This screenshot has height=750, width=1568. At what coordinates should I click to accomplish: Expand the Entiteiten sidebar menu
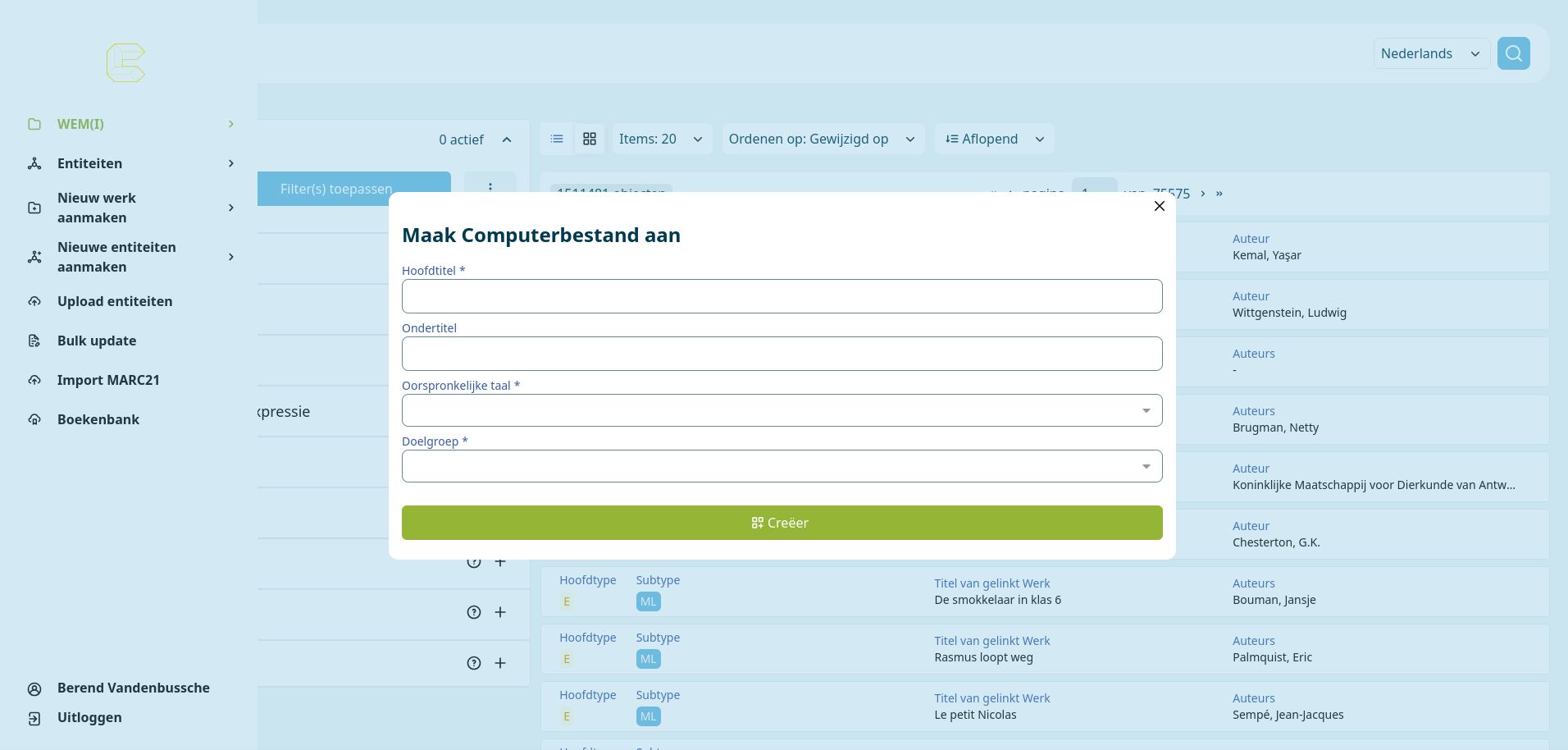[231, 163]
